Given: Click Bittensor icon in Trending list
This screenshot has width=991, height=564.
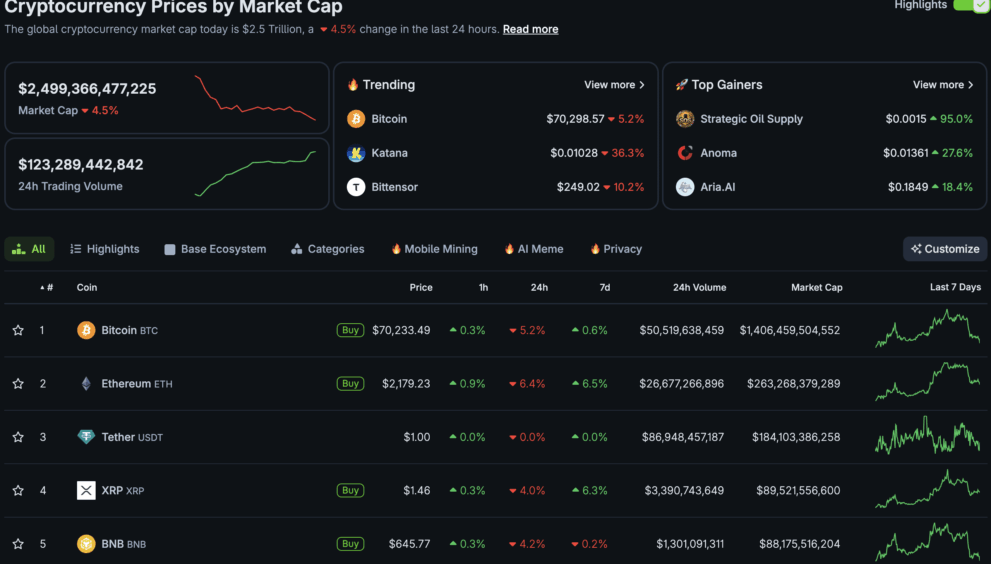Looking at the screenshot, I should pyautogui.click(x=356, y=187).
